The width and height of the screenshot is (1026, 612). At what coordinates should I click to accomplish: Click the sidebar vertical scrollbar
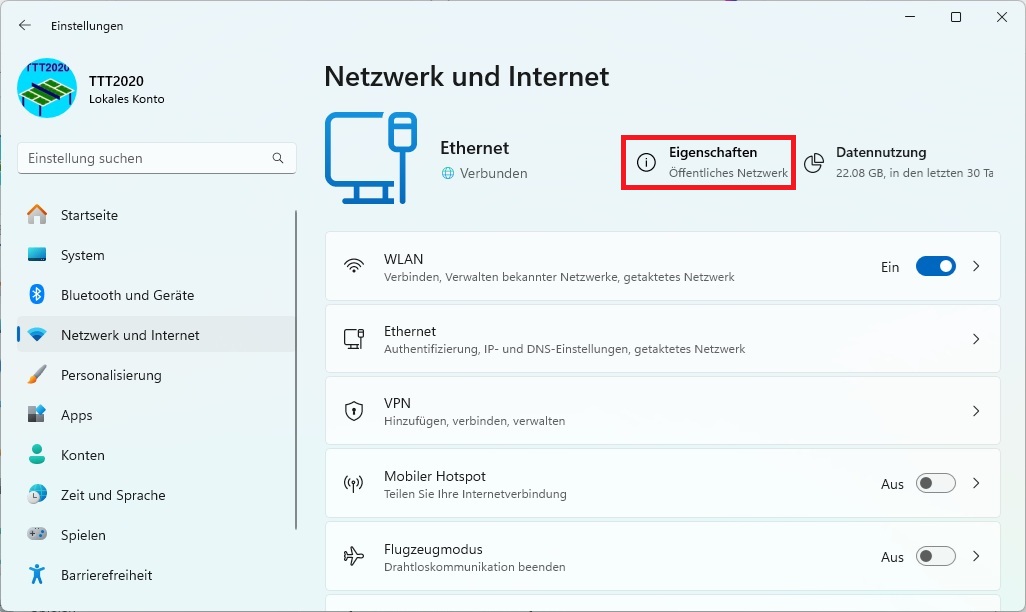tap(296, 370)
